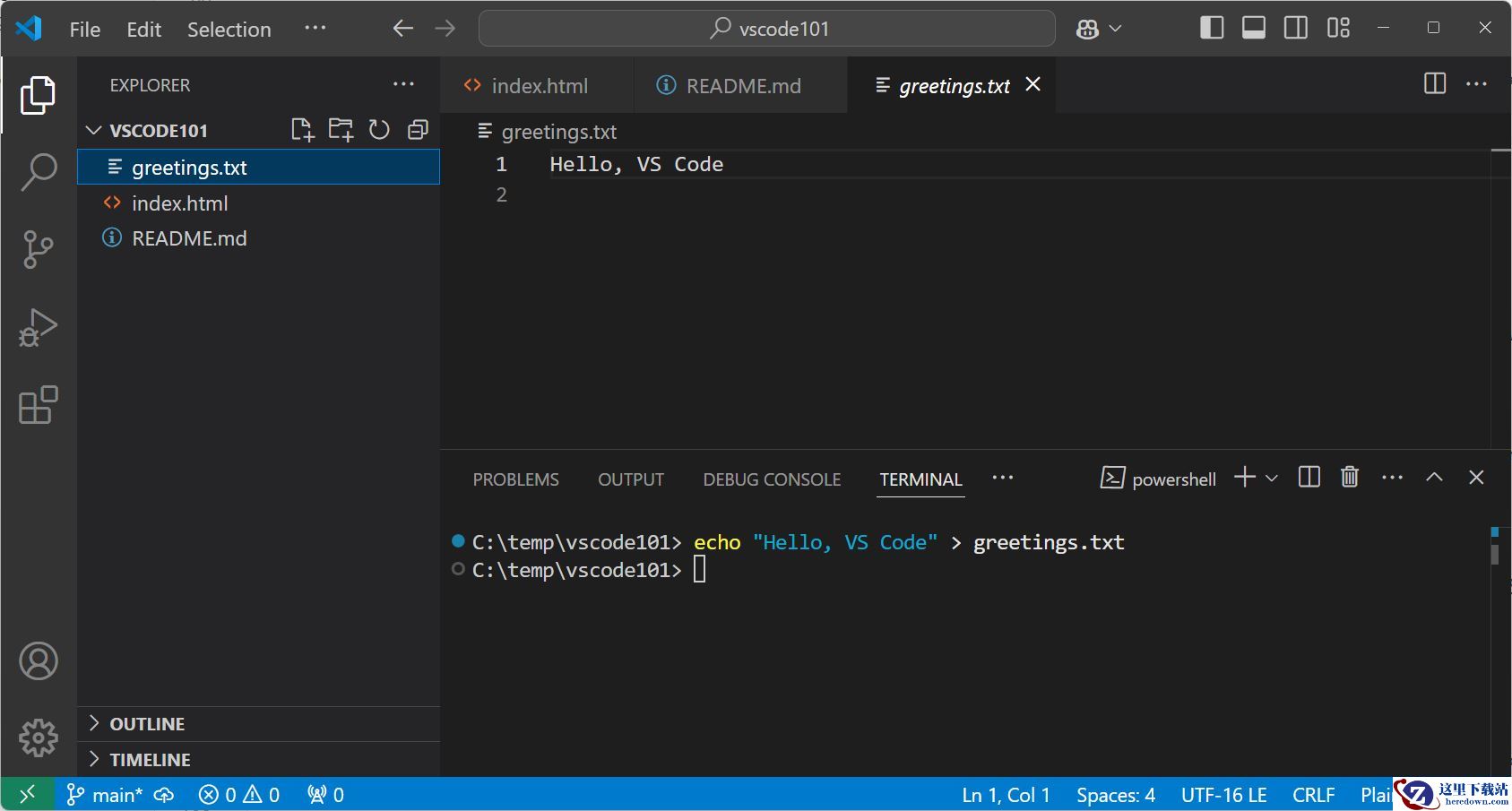This screenshot has height=811, width=1512.
Task: Open the Search view in activity bar
Action: (x=38, y=172)
